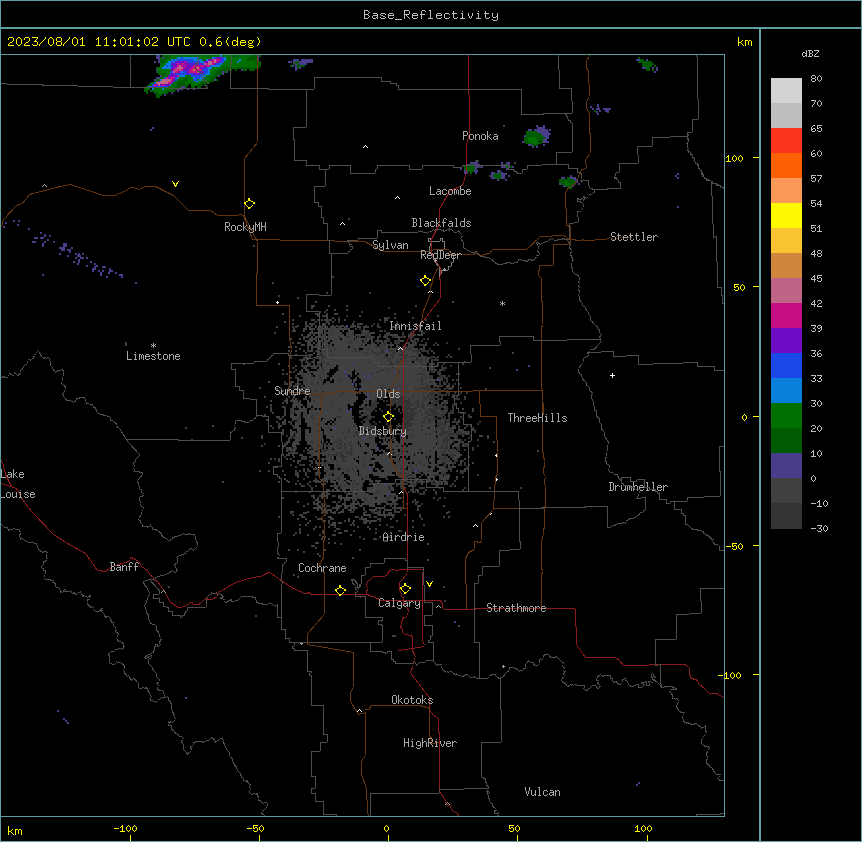Pick the orange 57-60 dBZ legend swatch
The height and width of the screenshot is (842, 862).
pos(786,165)
